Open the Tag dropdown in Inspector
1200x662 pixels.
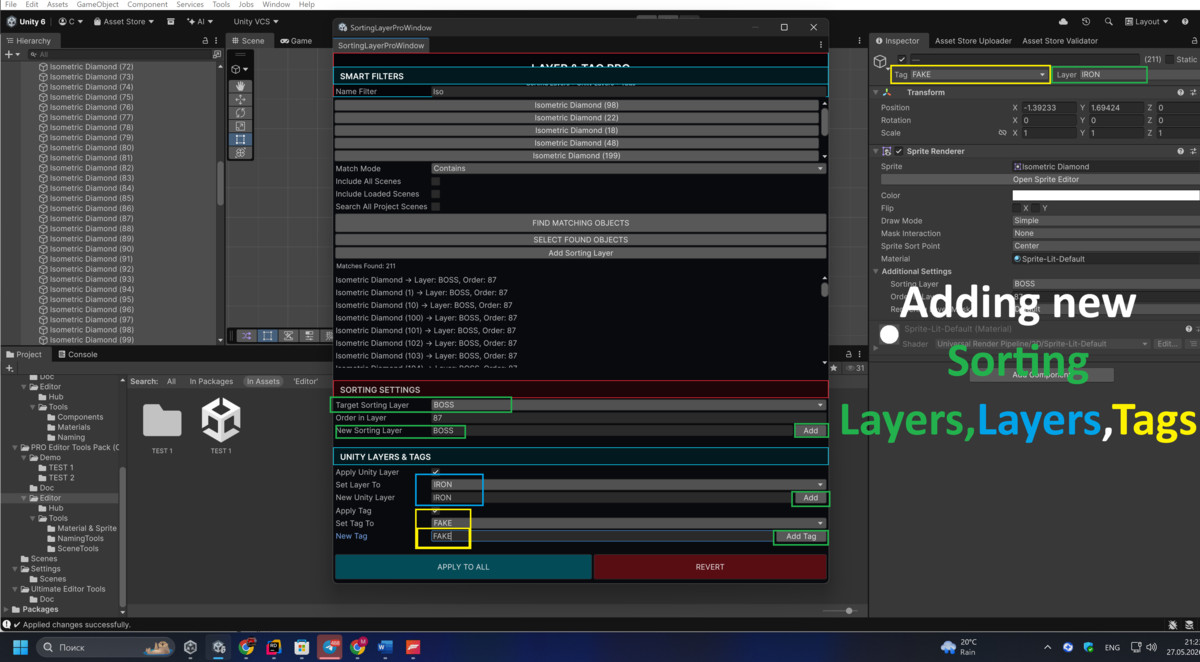pos(979,75)
